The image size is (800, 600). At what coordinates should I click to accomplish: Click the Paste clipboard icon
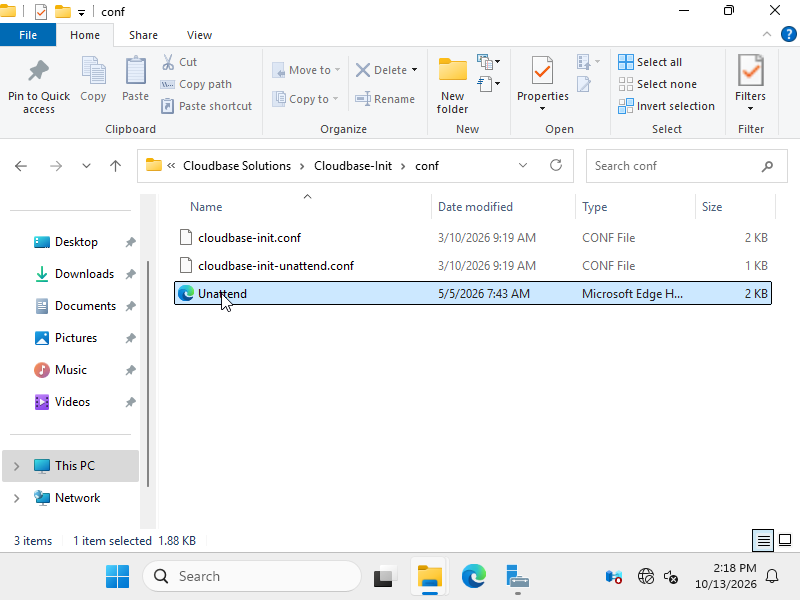tap(136, 70)
